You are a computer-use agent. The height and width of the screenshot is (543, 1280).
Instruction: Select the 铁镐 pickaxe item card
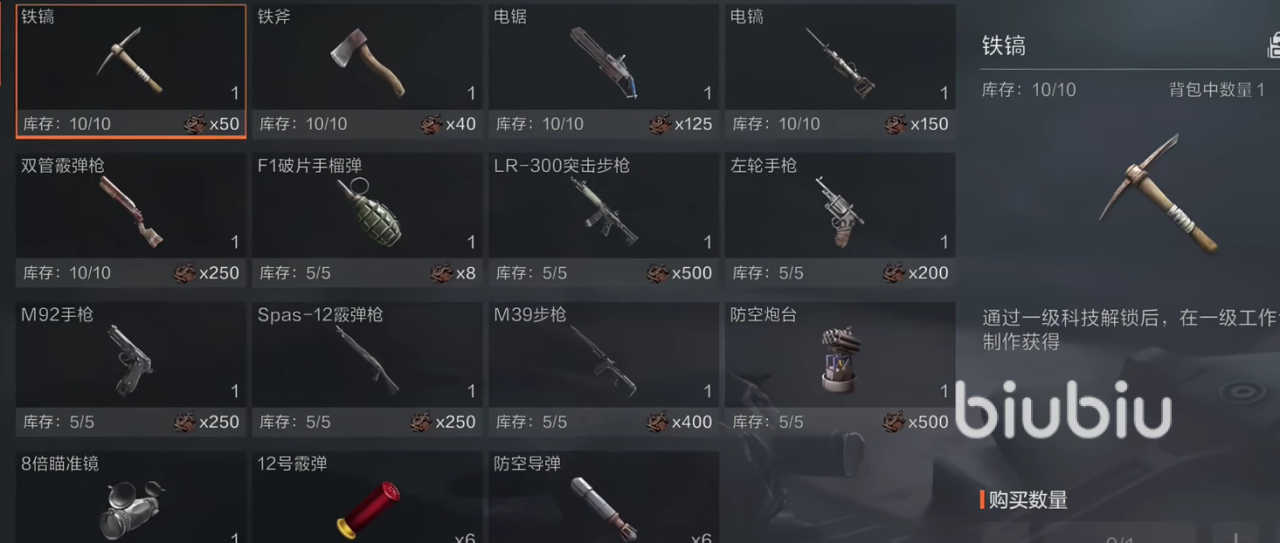[x=131, y=71]
